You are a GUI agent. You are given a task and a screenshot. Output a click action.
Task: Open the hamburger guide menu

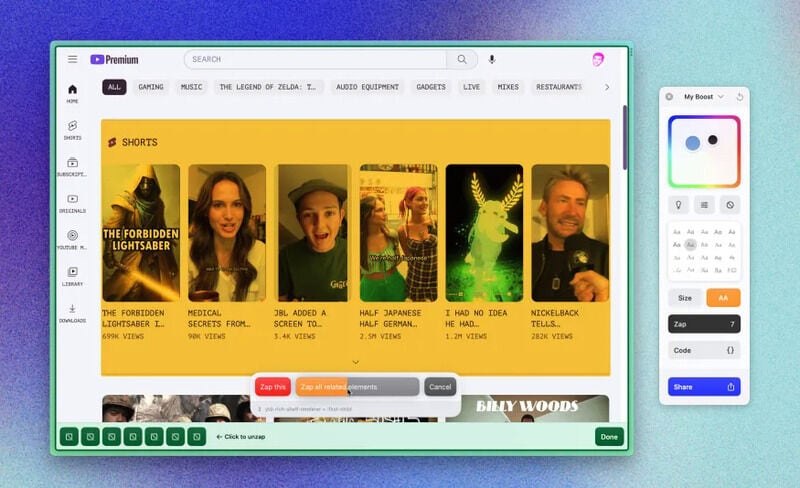coord(72,59)
